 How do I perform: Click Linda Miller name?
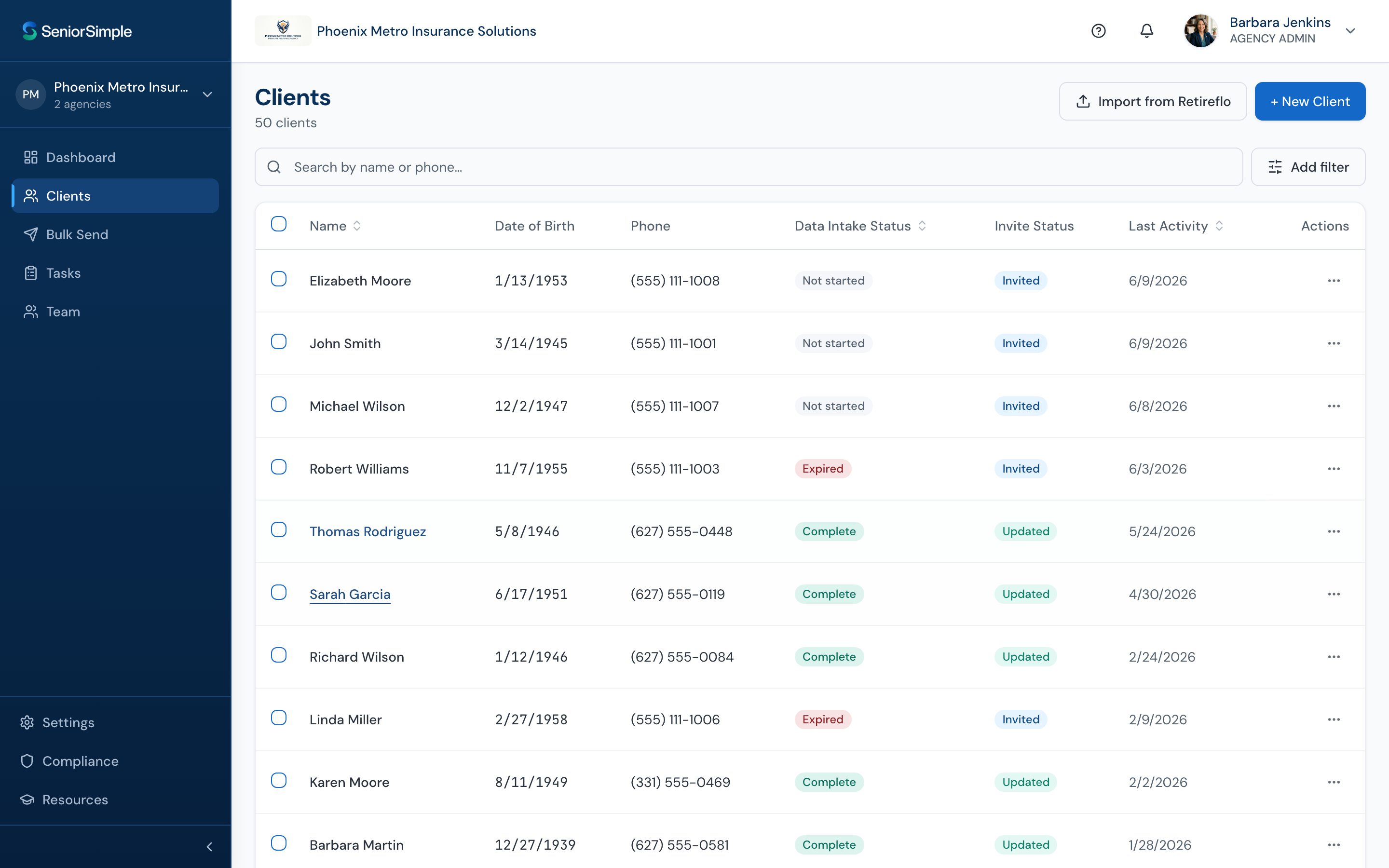pos(345,719)
